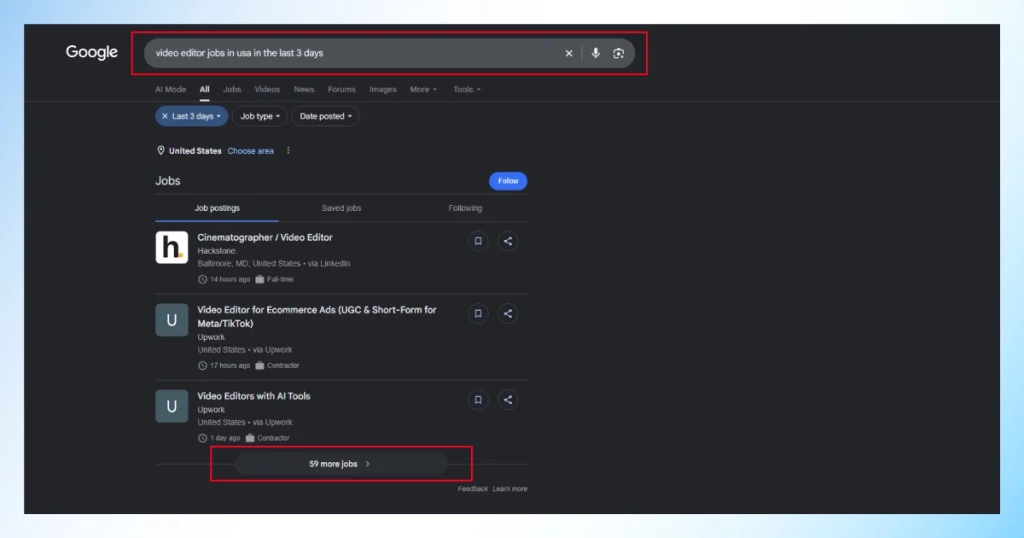
Task: Show 59 more jobs
Action: click(341, 464)
